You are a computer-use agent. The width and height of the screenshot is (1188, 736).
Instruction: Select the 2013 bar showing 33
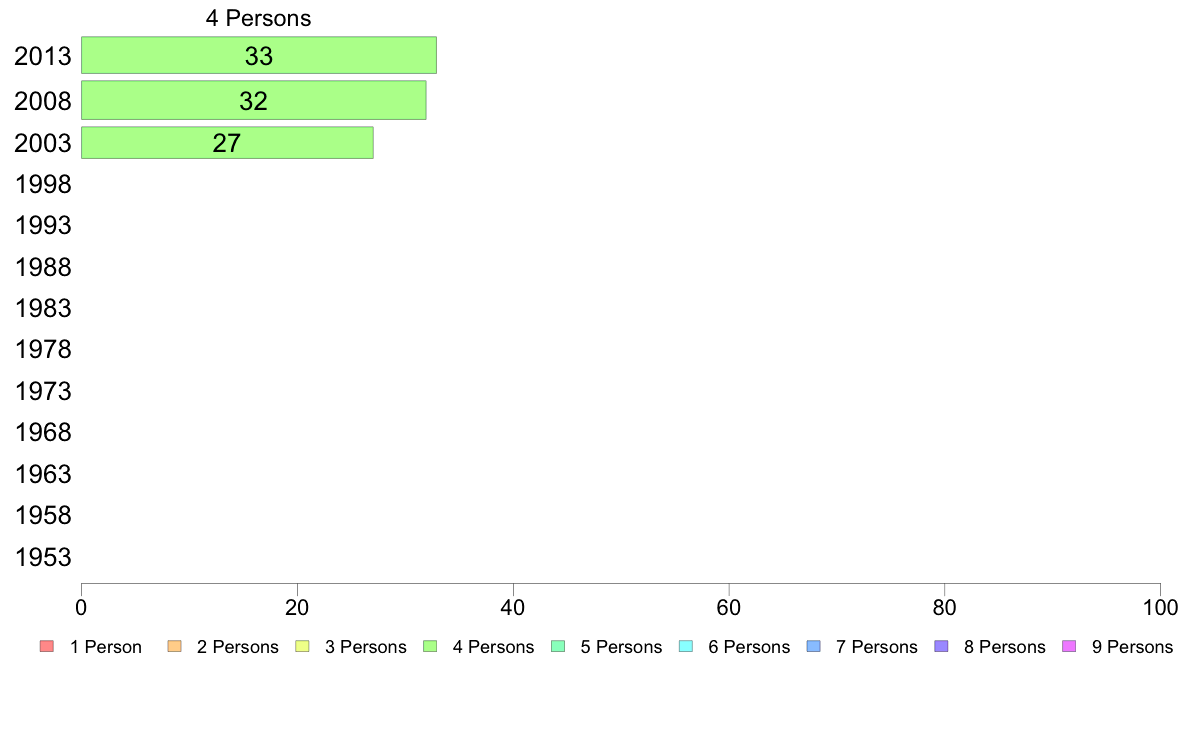coord(259,55)
